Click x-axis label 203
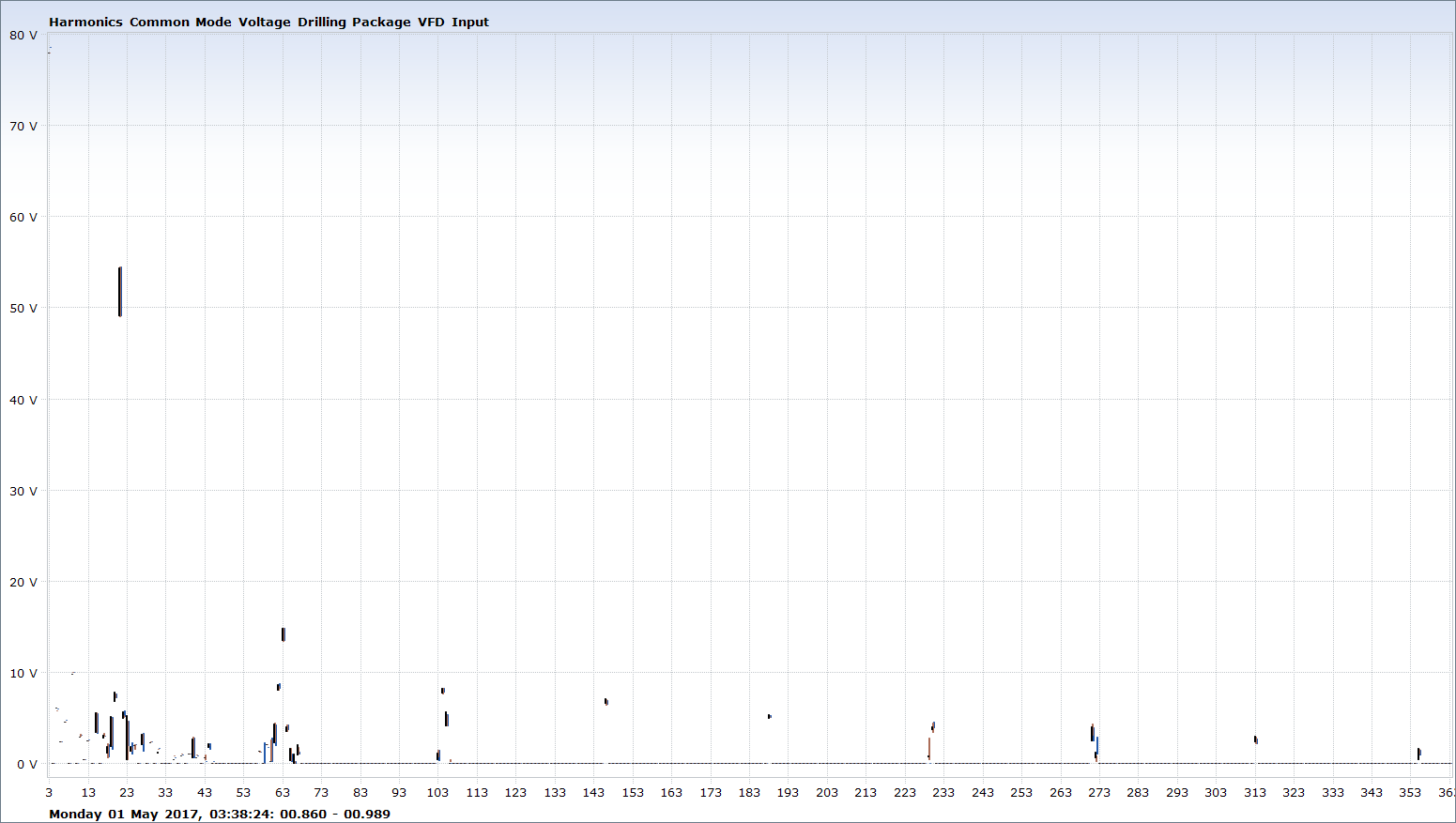1456x823 pixels. pyautogui.click(x=827, y=792)
